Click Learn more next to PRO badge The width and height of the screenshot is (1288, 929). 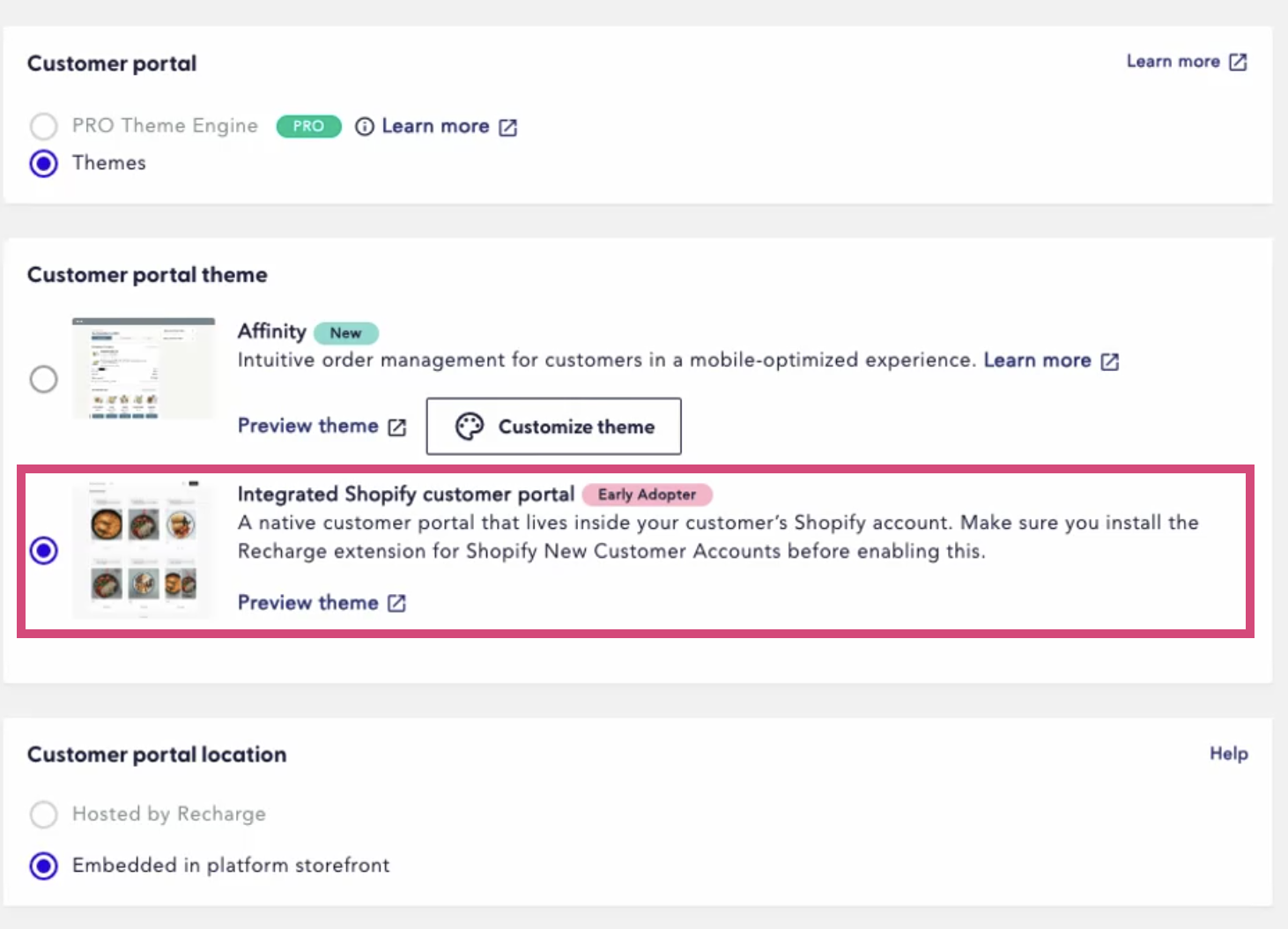coord(435,126)
